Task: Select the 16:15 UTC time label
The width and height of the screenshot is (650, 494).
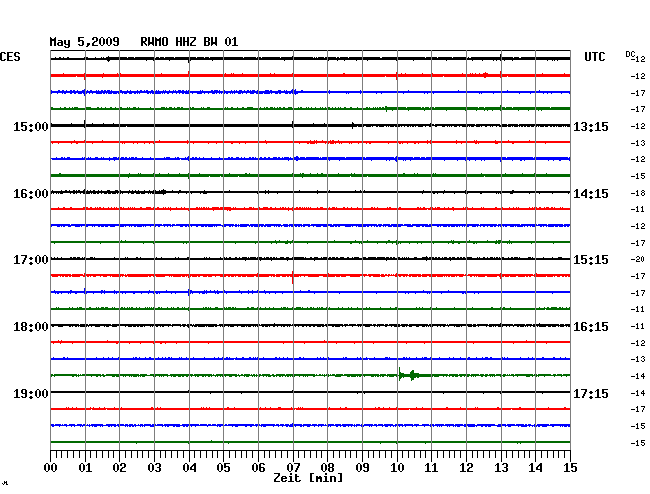Action: point(591,327)
